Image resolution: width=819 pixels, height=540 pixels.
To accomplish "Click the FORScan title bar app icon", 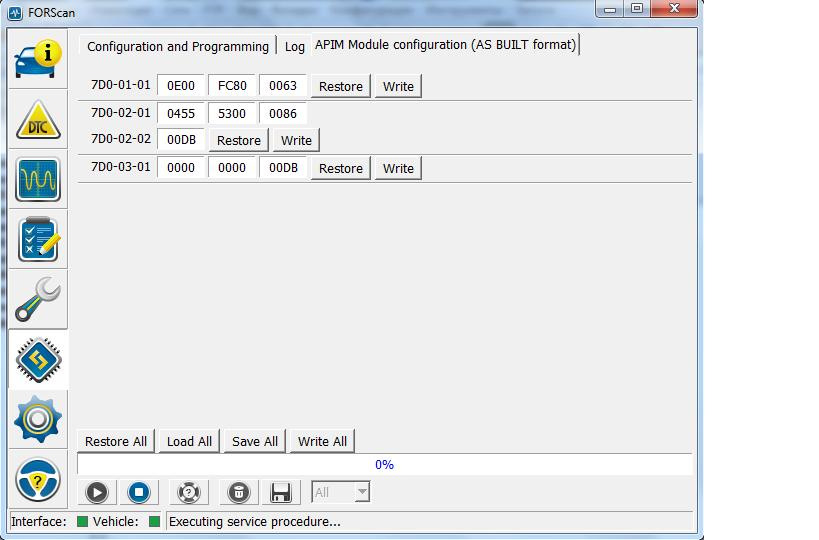I will point(16,13).
